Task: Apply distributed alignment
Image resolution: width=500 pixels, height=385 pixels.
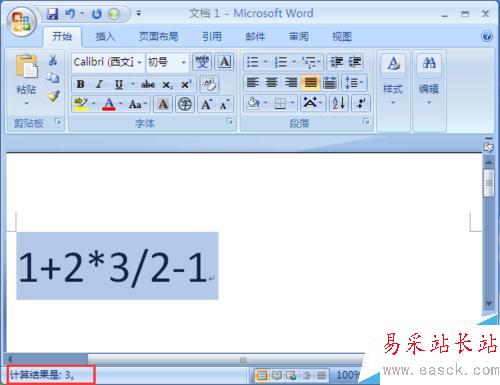Action: [330, 82]
